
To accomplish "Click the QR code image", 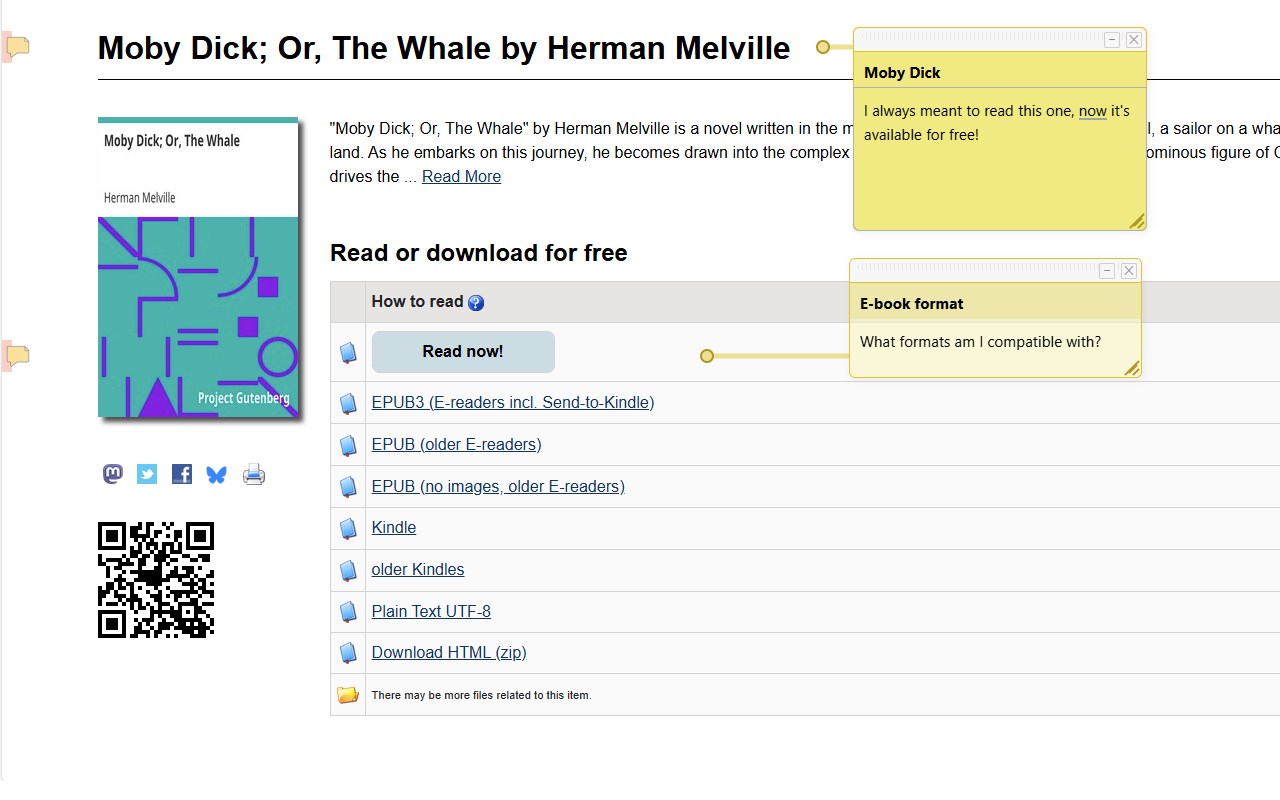I will [x=156, y=580].
